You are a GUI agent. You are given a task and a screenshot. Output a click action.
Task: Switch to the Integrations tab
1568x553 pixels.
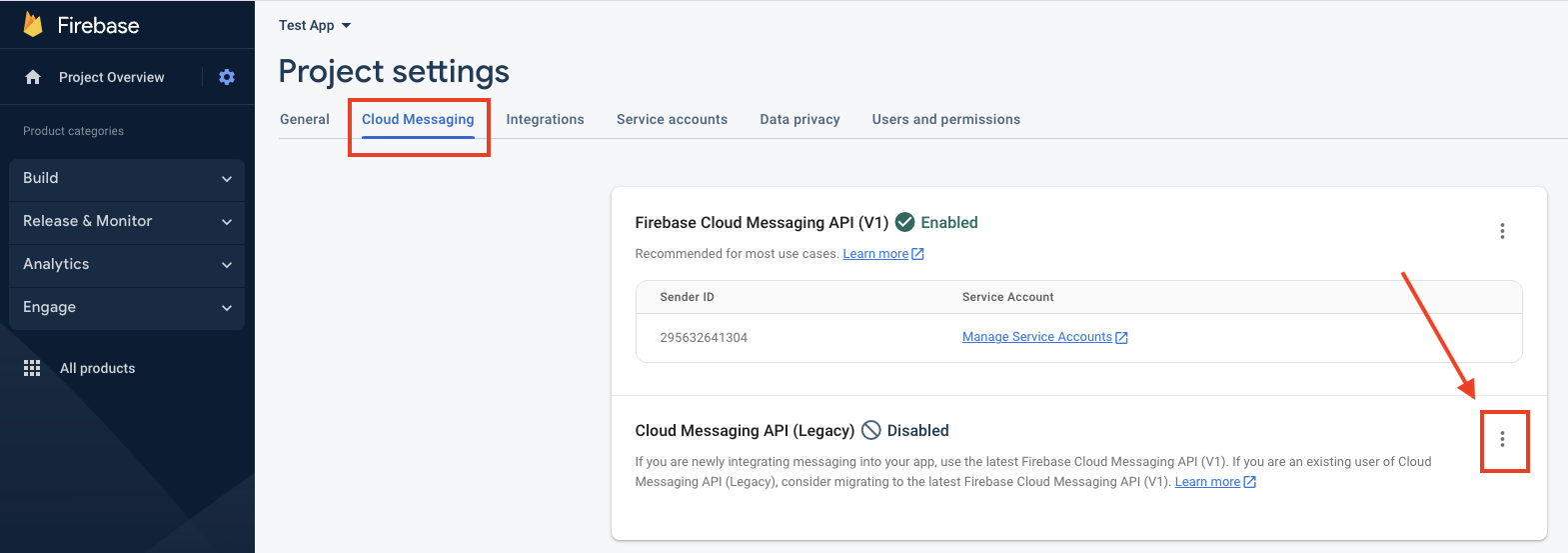[x=545, y=119]
